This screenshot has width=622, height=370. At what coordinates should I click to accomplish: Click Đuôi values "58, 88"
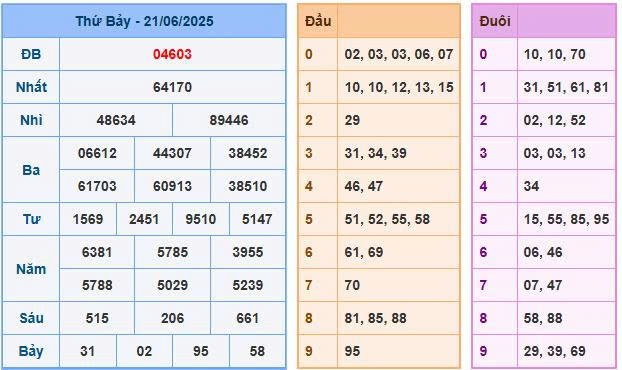pos(543,318)
